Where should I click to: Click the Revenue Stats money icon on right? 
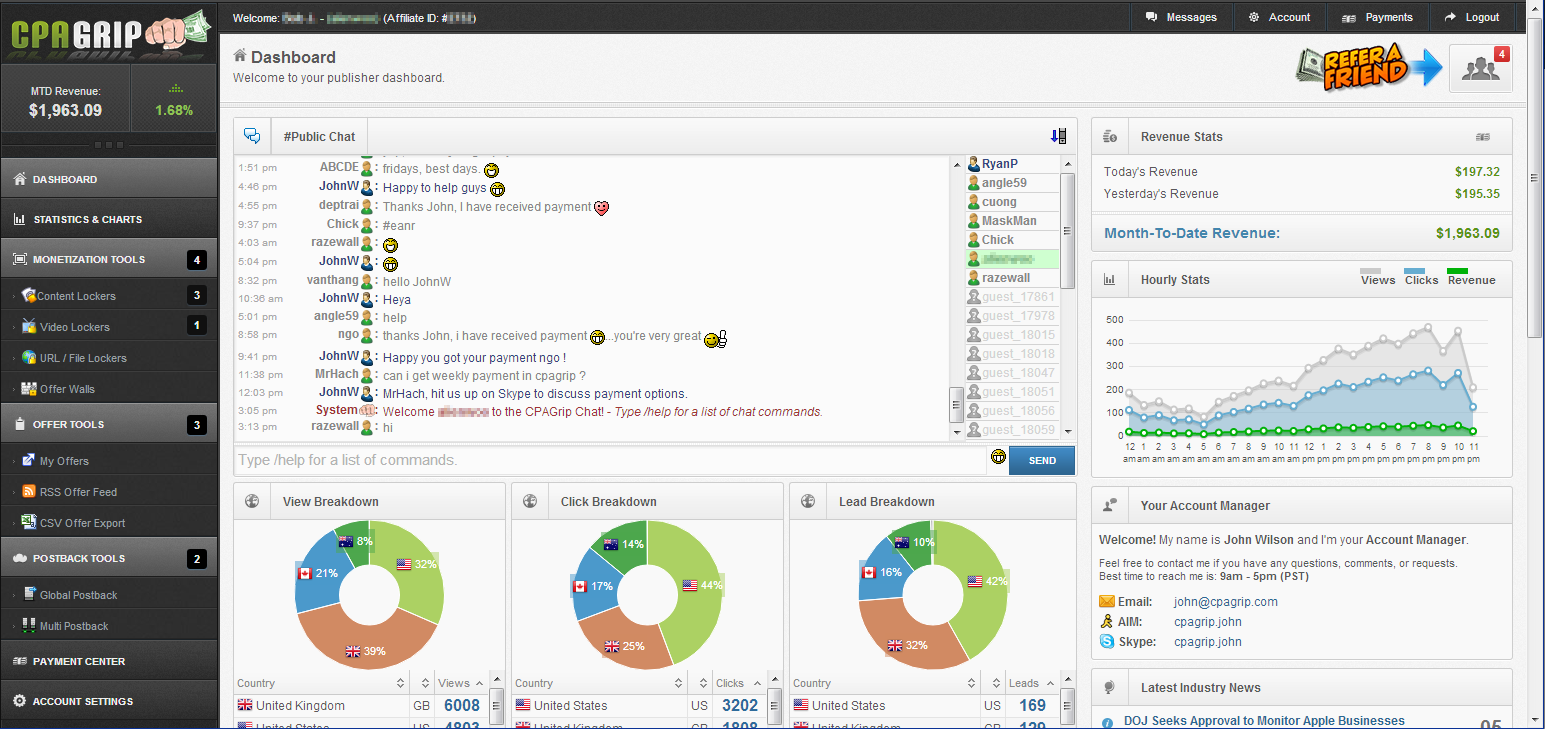pos(1483,137)
